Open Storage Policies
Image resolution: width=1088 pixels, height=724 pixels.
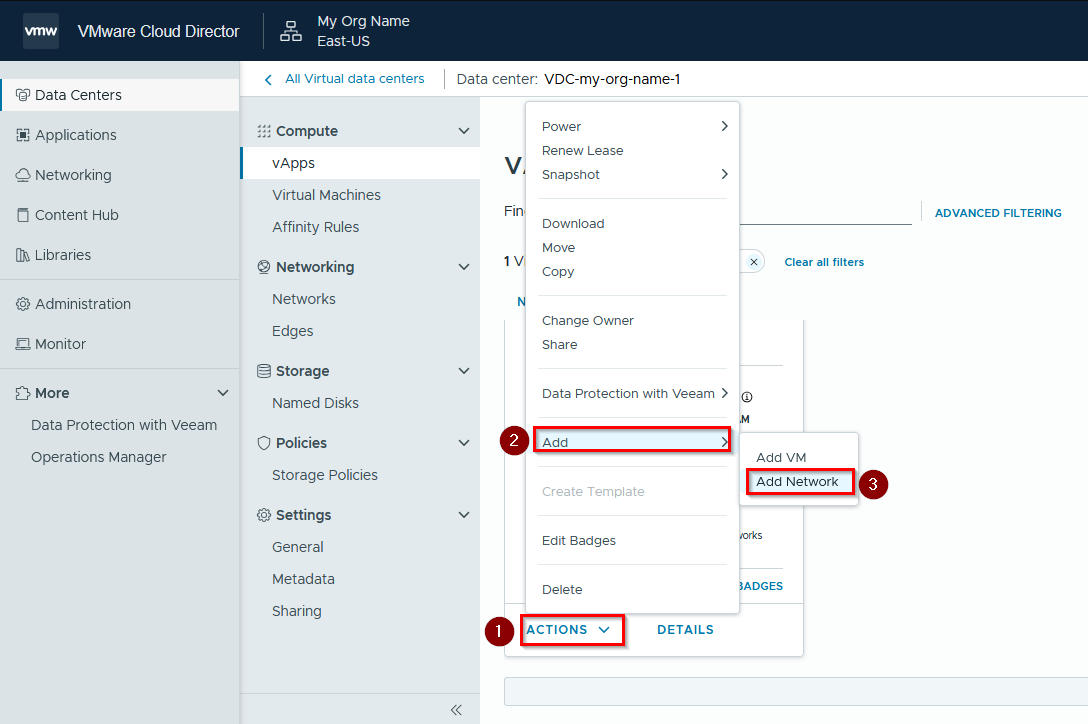pos(325,475)
